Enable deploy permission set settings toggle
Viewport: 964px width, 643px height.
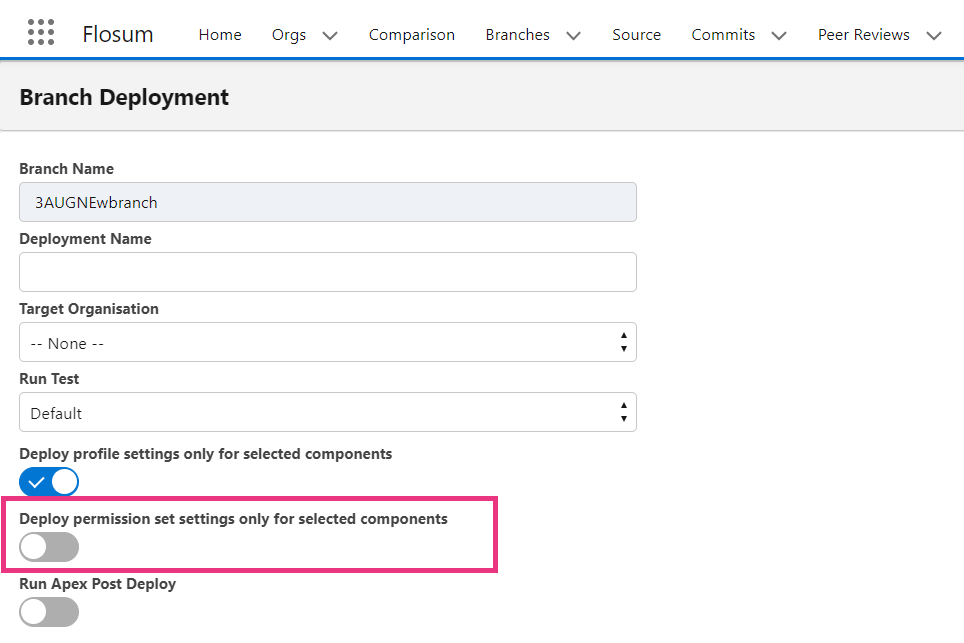click(x=49, y=547)
